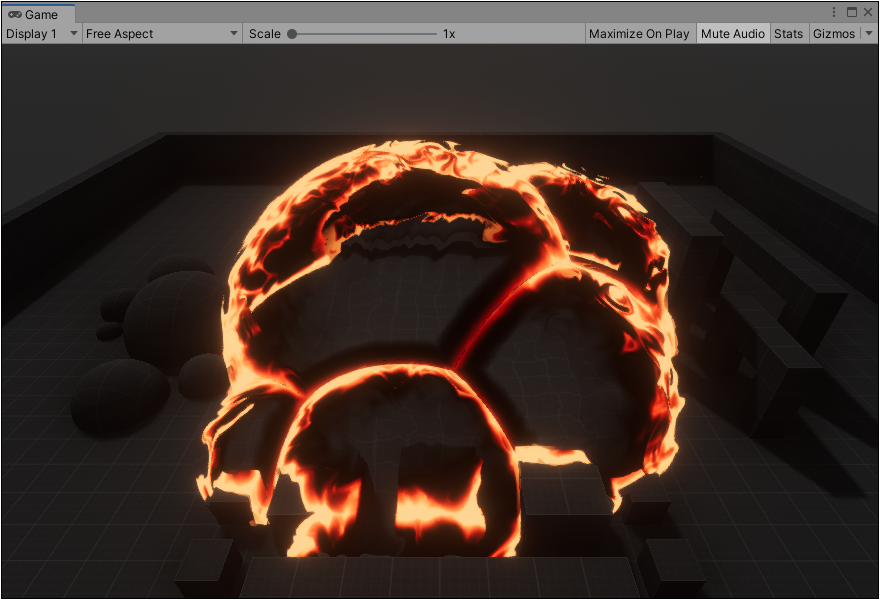880x600 pixels.
Task: Click the Scale label
Action: pyautogui.click(x=264, y=34)
